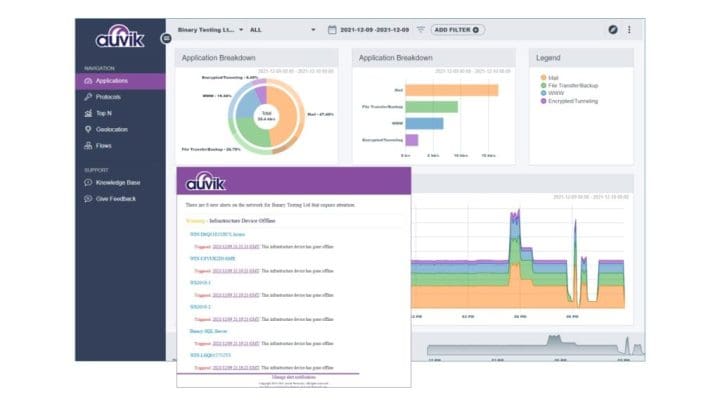Click the Infrastructure Device Offline heading
The height and width of the screenshot is (406, 720).
click(x=242, y=221)
